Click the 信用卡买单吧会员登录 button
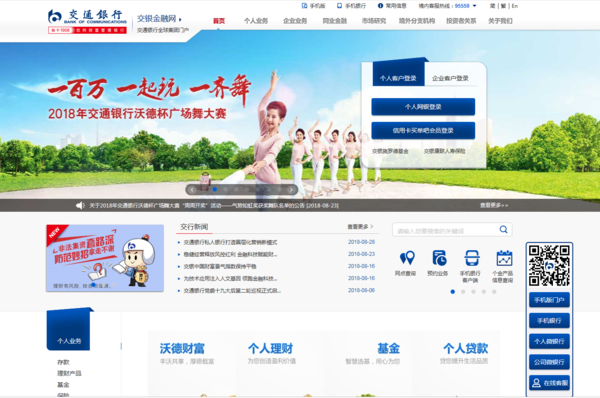This screenshot has height=398, width=600. (423, 130)
